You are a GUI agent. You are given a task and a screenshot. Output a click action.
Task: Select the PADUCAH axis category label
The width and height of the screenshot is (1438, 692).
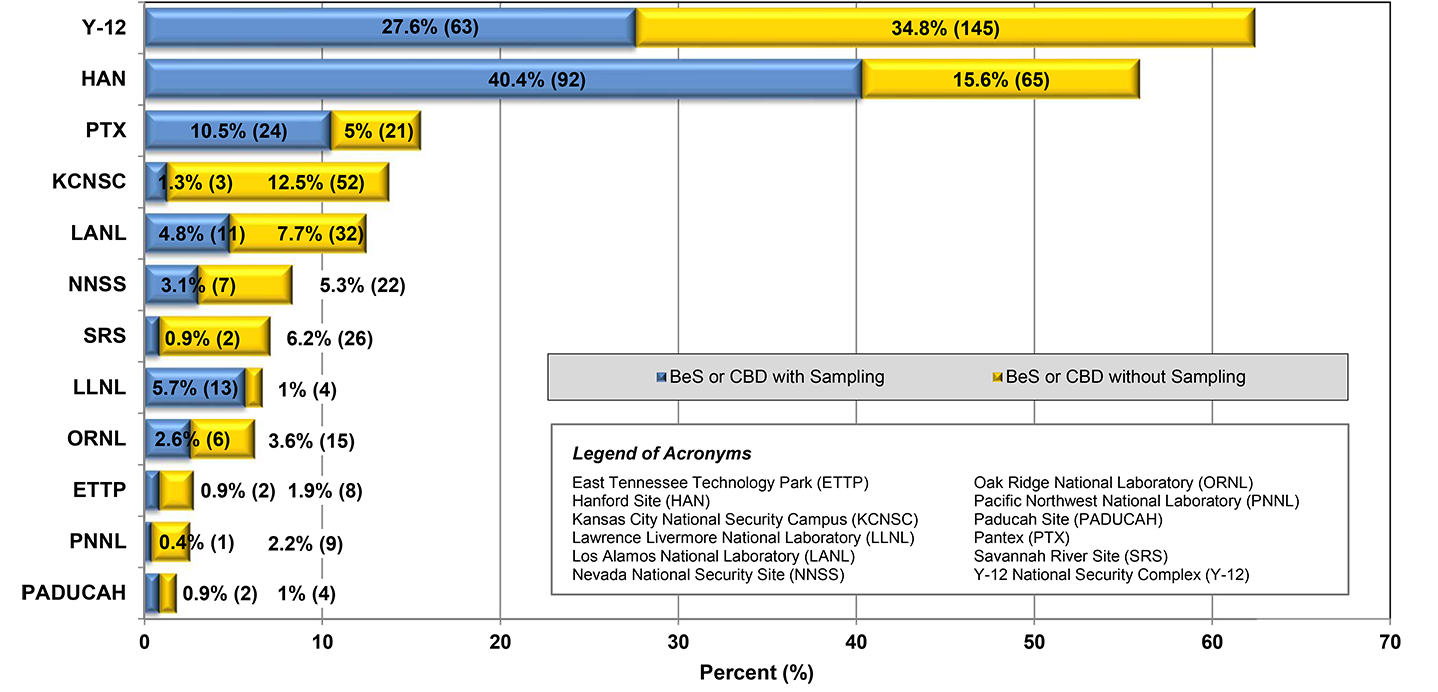74,593
